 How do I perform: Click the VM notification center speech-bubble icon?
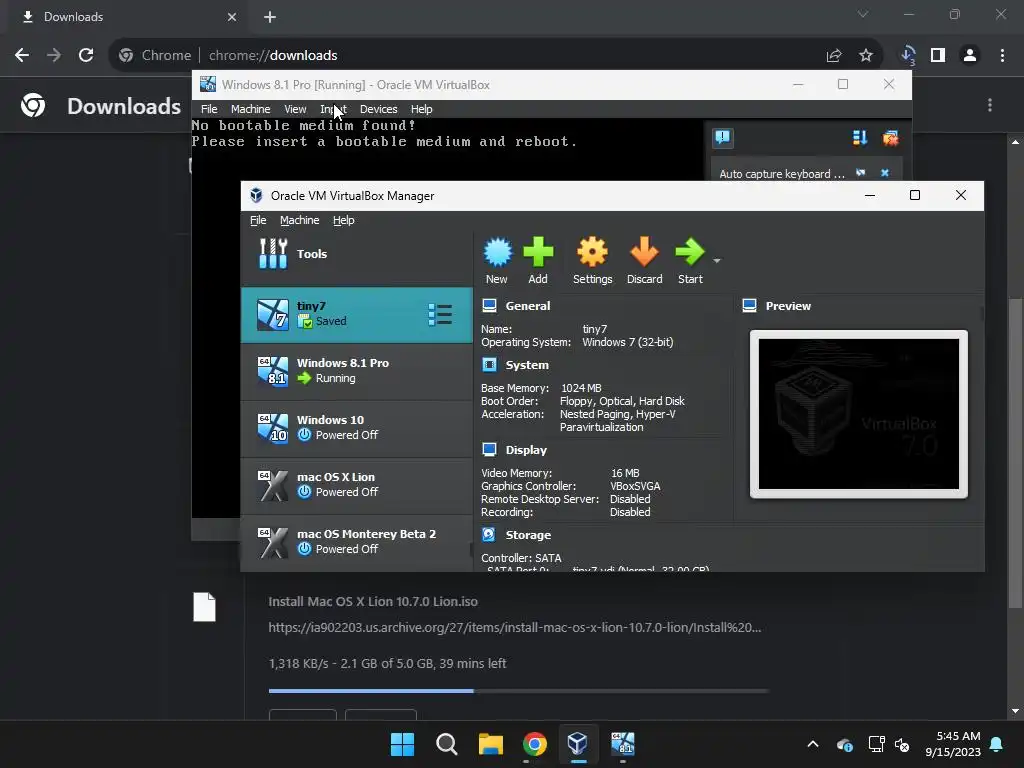pos(722,137)
